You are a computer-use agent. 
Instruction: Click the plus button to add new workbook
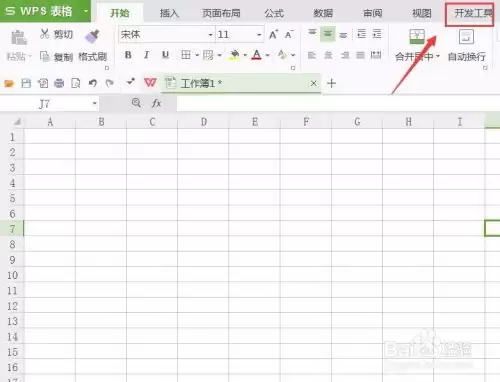coord(331,83)
